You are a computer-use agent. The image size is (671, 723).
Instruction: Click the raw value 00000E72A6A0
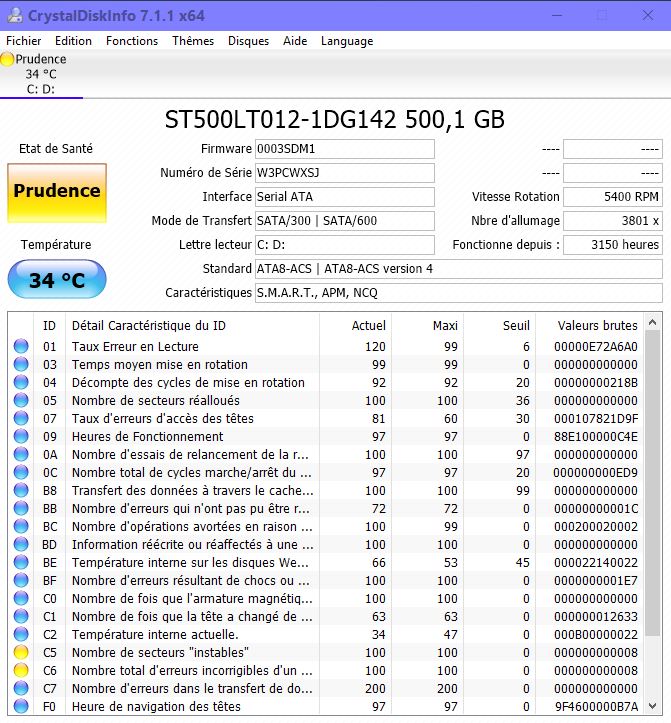[x=595, y=346]
